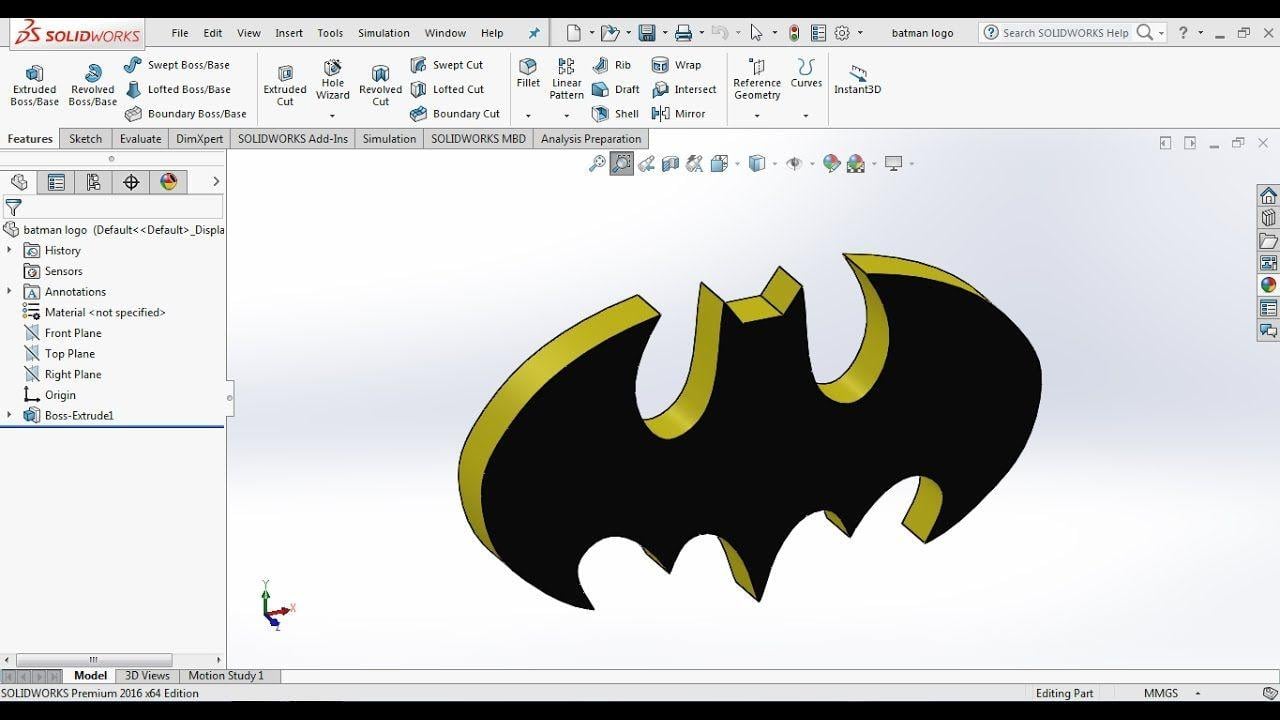Expand the Boss-Extrude1 feature node
This screenshot has width=1280, height=720.
coord(10,415)
